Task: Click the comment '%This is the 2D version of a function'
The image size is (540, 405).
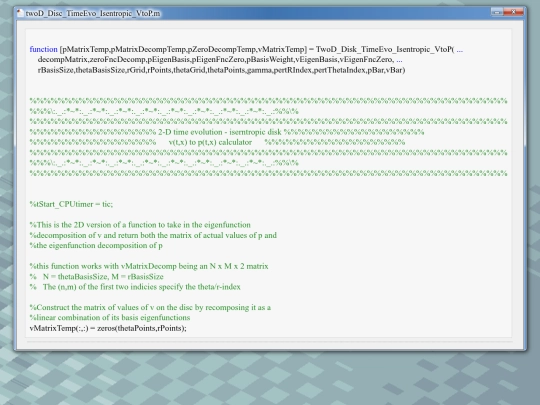Action: click(140, 225)
